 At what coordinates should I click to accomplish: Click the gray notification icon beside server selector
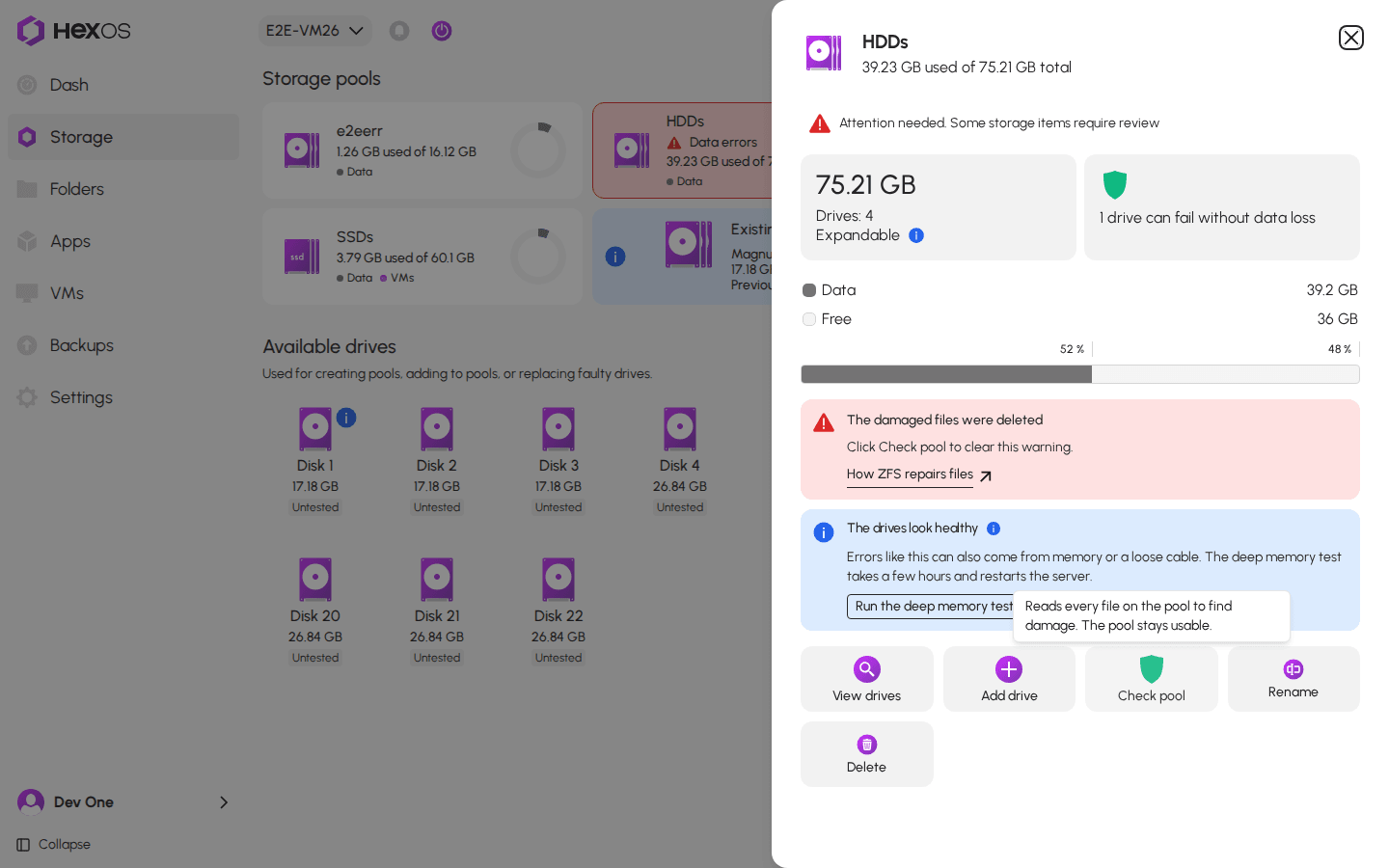pyautogui.click(x=399, y=31)
